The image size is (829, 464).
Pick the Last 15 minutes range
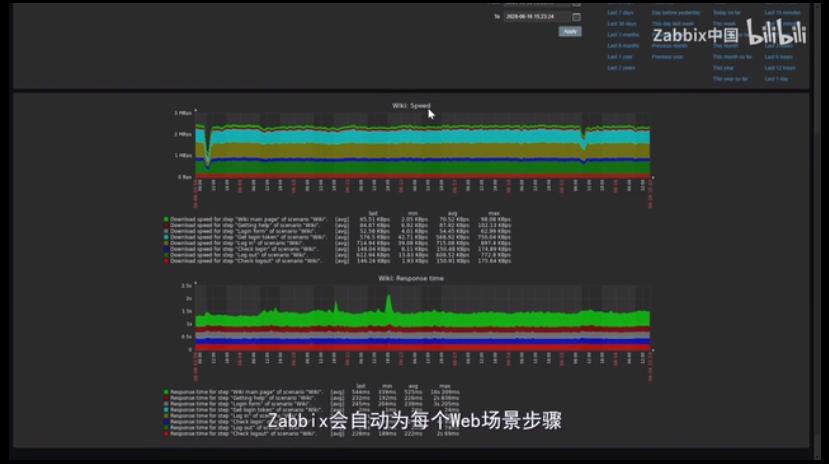pyautogui.click(x=782, y=13)
